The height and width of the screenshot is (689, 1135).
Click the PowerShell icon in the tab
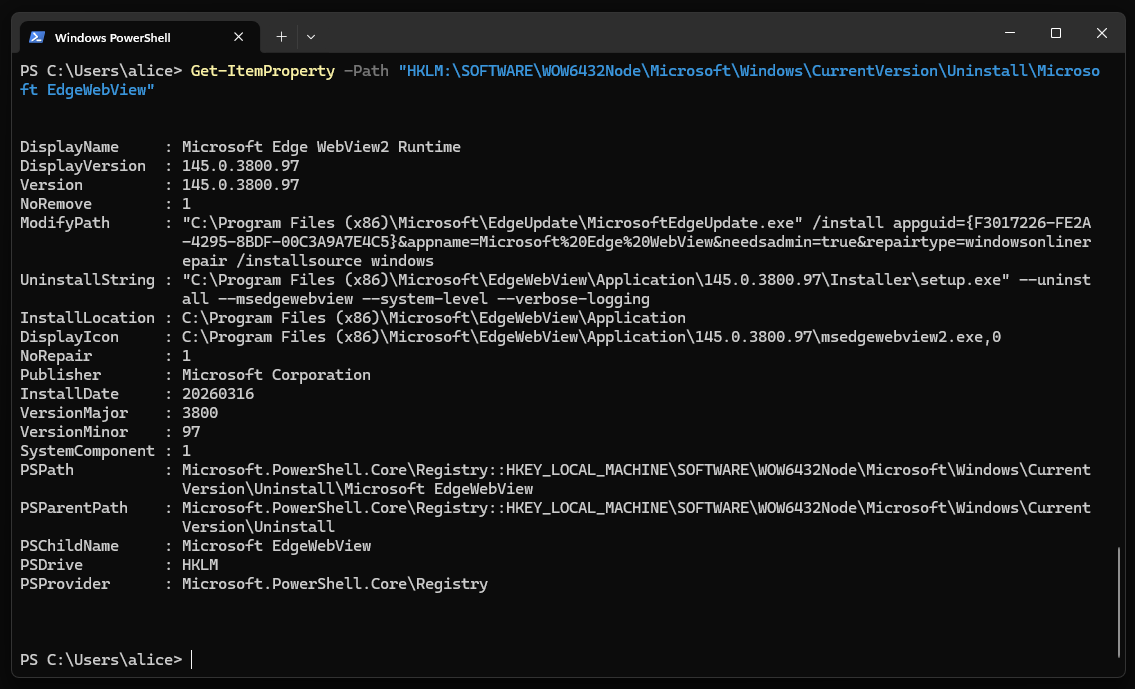(37, 37)
